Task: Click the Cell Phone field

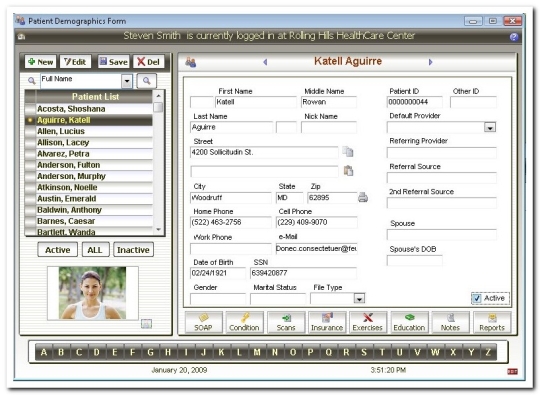Action: pos(316,222)
